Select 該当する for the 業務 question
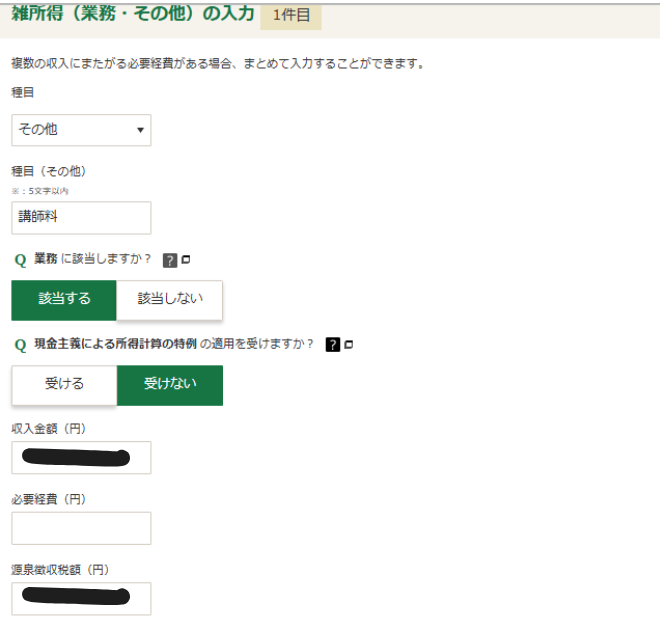The width and height of the screenshot is (660, 630). coord(64,300)
